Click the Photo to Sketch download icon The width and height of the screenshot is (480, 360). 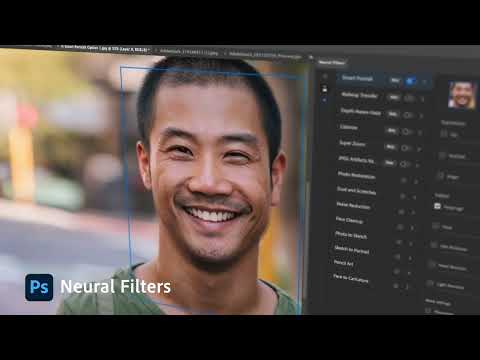[399, 242]
